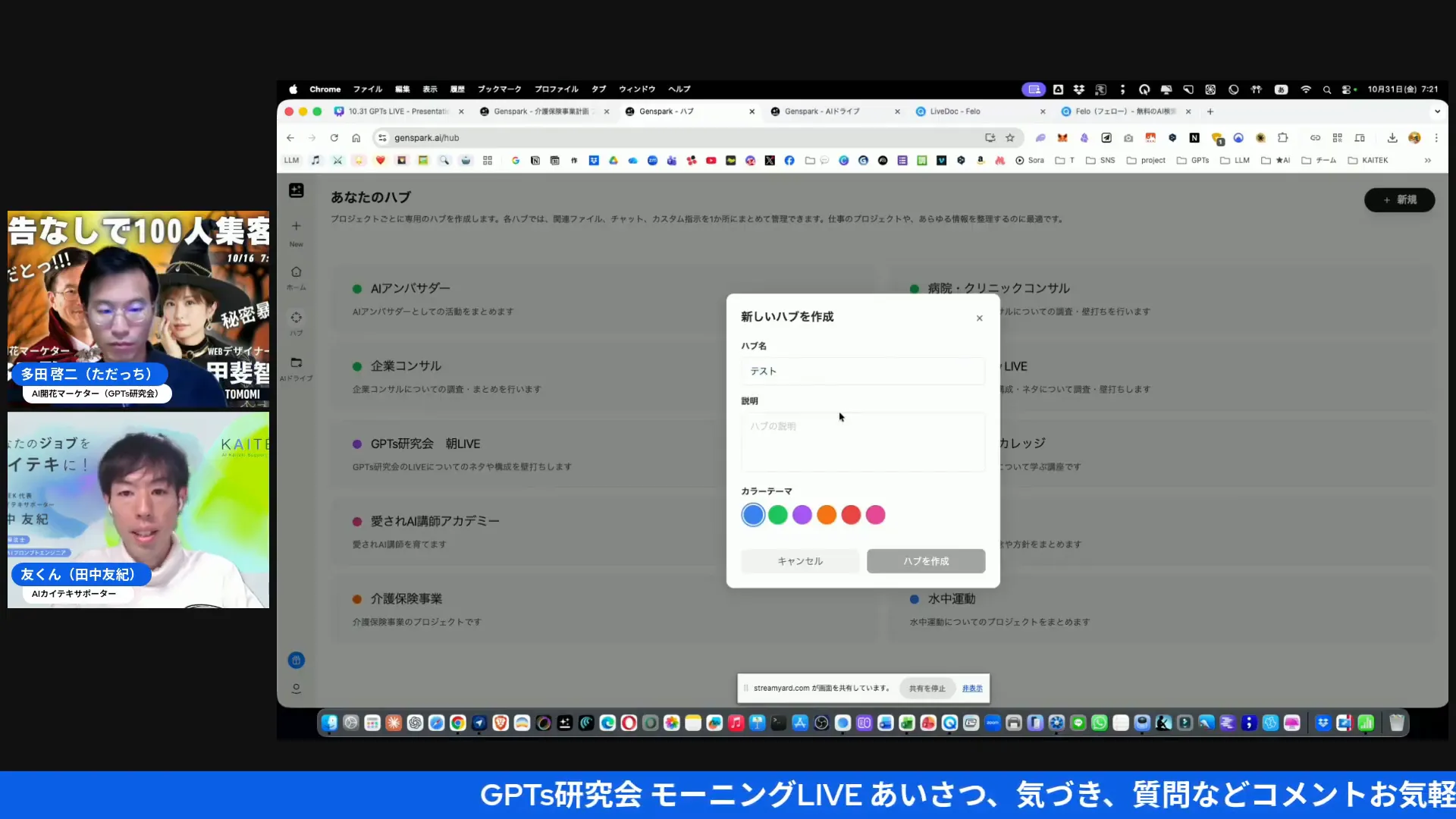Click the Chrome extensions puzzle icon

1283,137
